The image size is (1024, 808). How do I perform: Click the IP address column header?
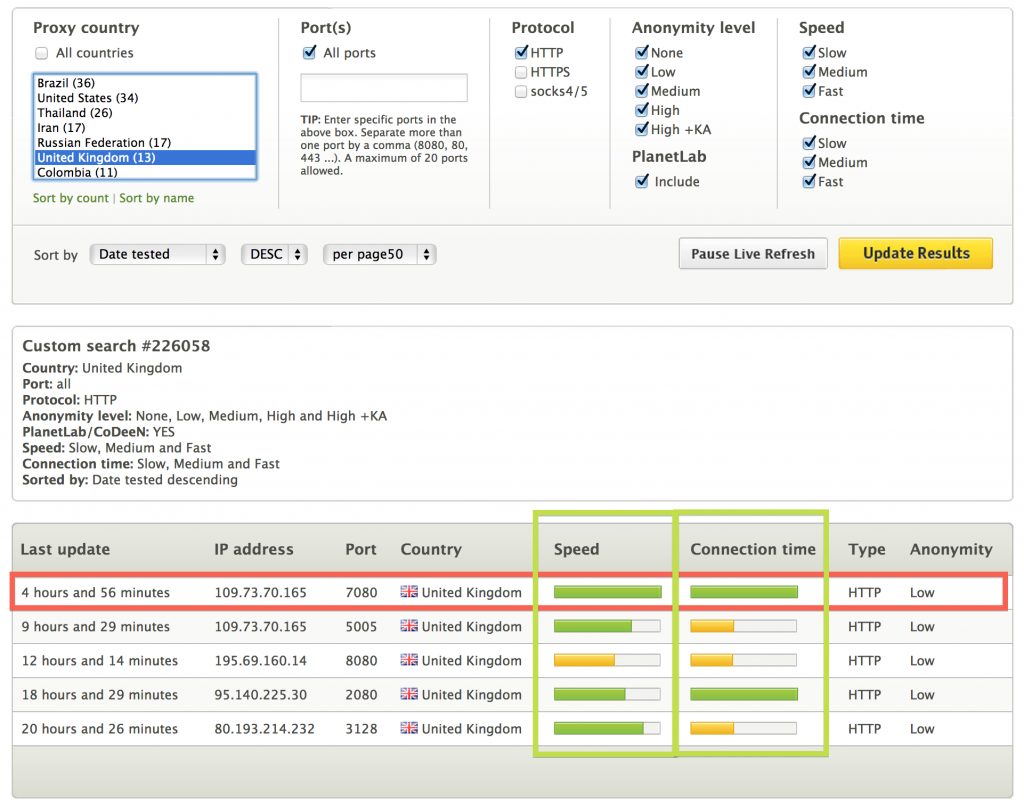click(x=254, y=549)
